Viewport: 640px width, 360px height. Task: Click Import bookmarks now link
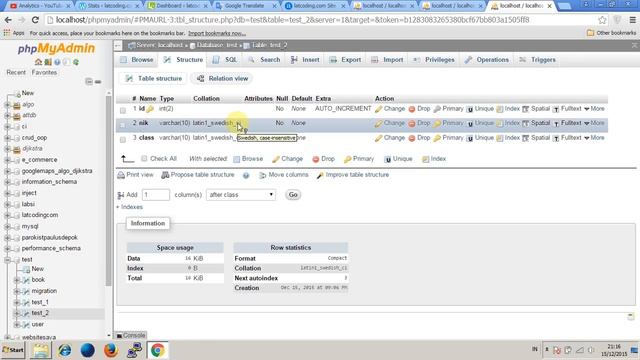click(217, 33)
